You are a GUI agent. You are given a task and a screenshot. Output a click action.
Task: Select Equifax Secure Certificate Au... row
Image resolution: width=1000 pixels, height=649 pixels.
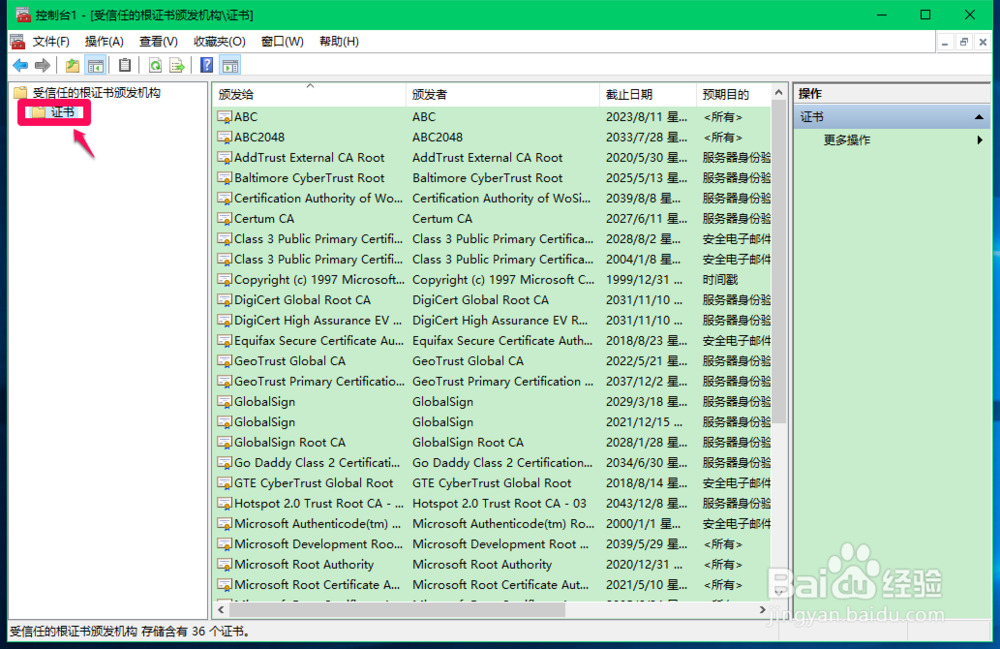pos(492,340)
